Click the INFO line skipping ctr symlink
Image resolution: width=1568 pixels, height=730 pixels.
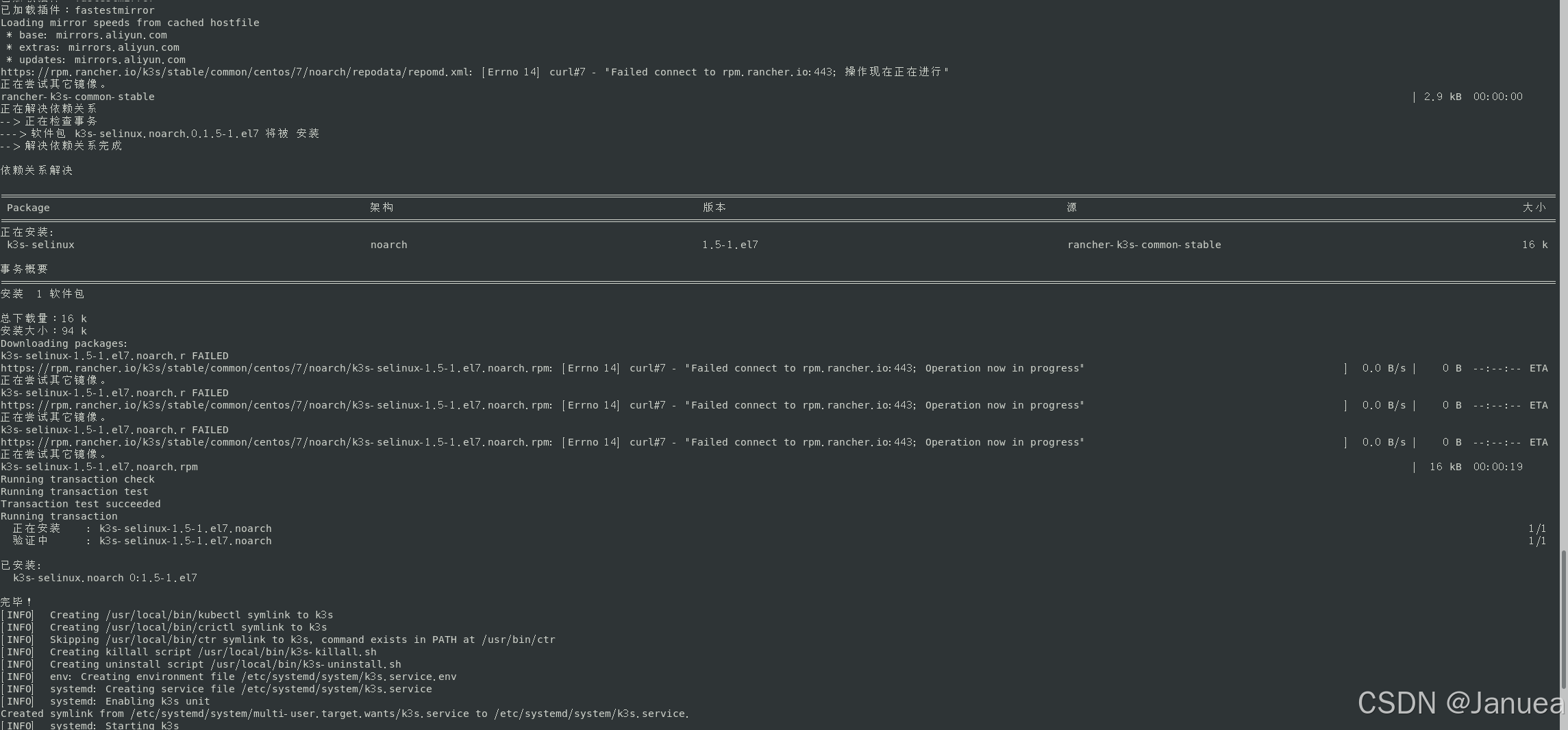point(278,640)
